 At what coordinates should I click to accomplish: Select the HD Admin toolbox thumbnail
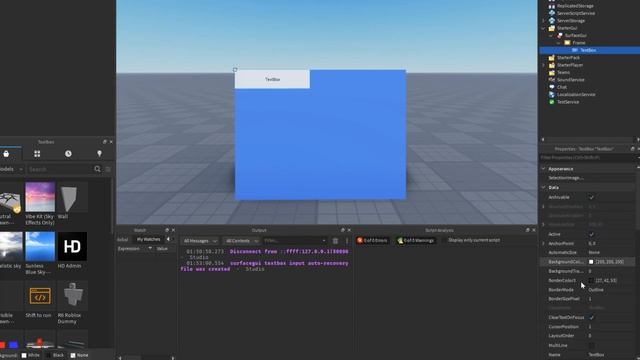(x=72, y=247)
